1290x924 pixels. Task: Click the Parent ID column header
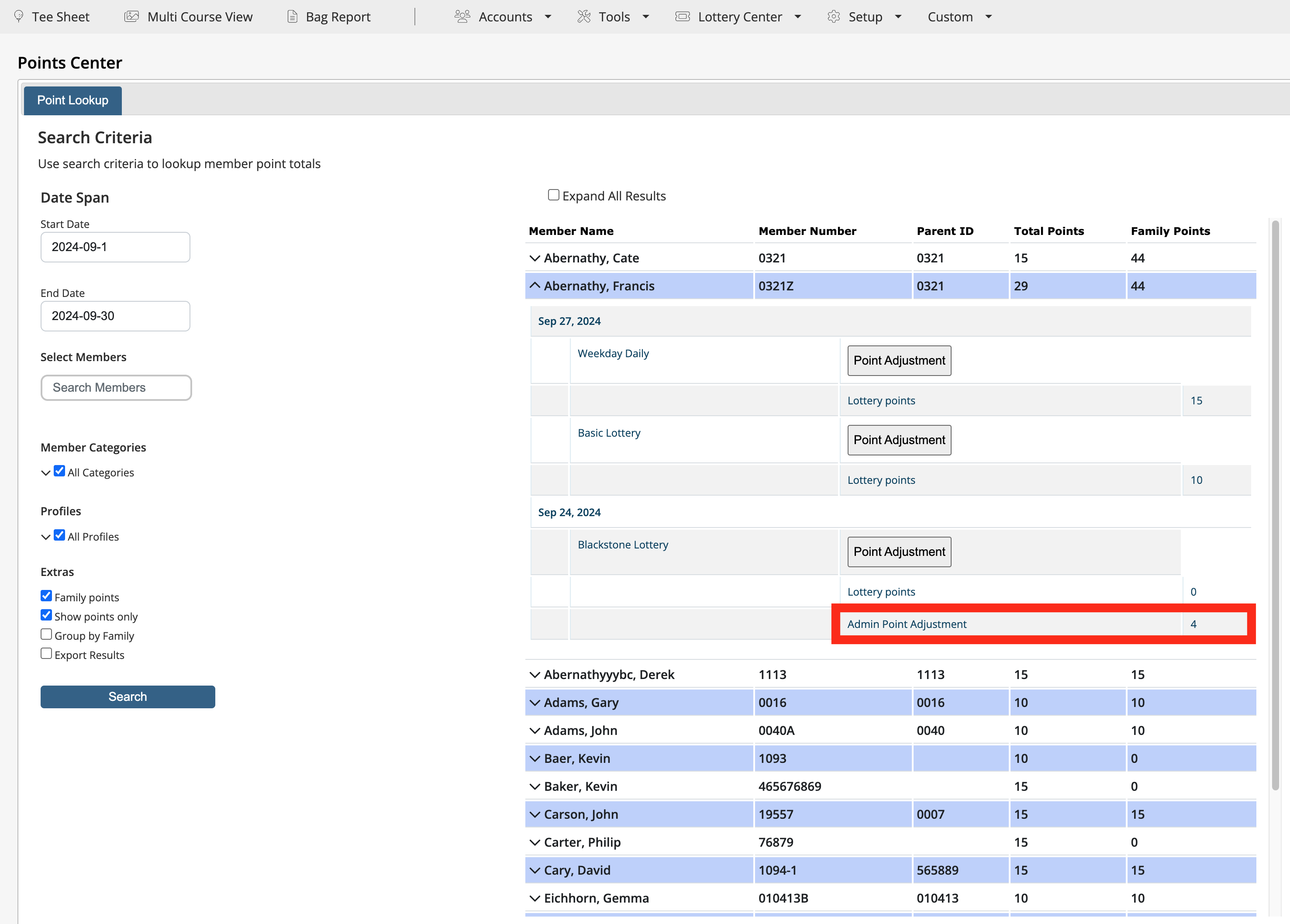pyautogui.click(x=945, y=231)
